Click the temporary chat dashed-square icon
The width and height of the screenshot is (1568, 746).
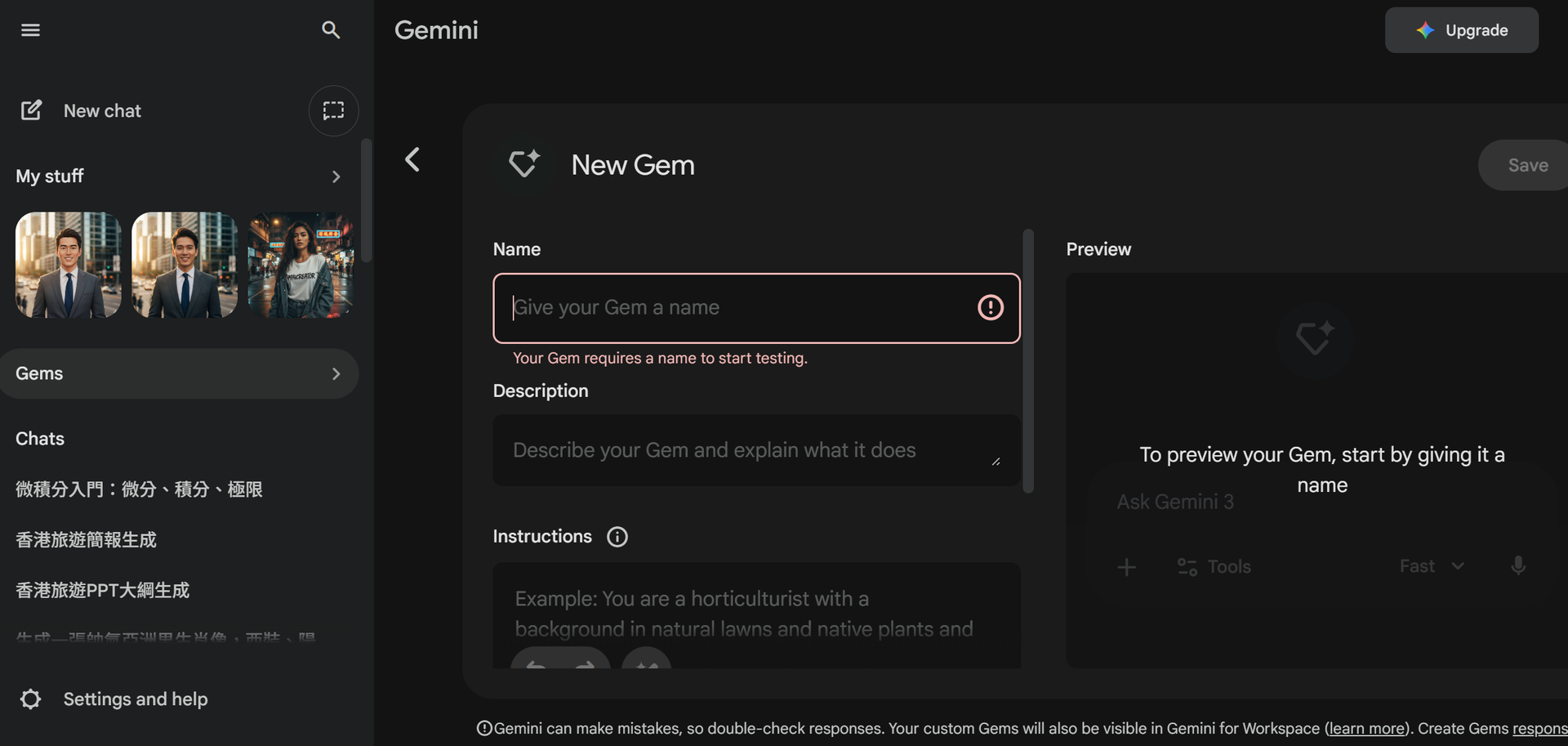pos(333,110)
